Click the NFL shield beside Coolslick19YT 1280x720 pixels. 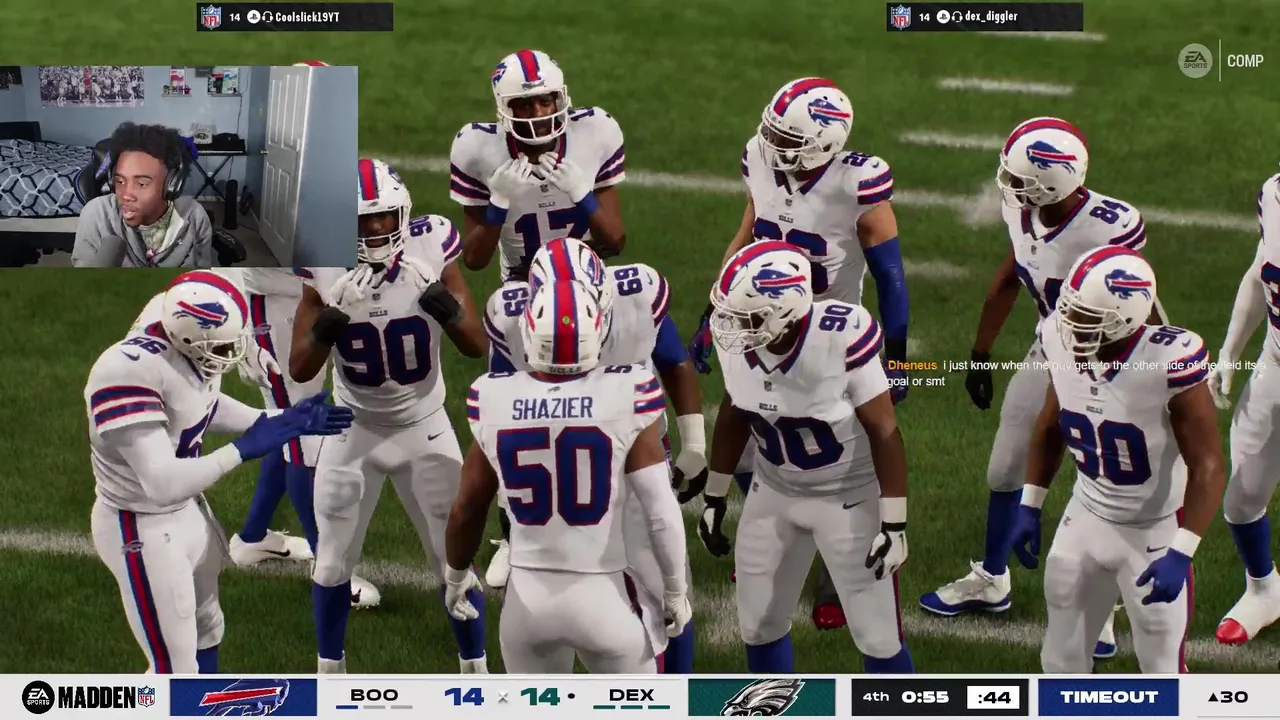(x=211, y=17)
